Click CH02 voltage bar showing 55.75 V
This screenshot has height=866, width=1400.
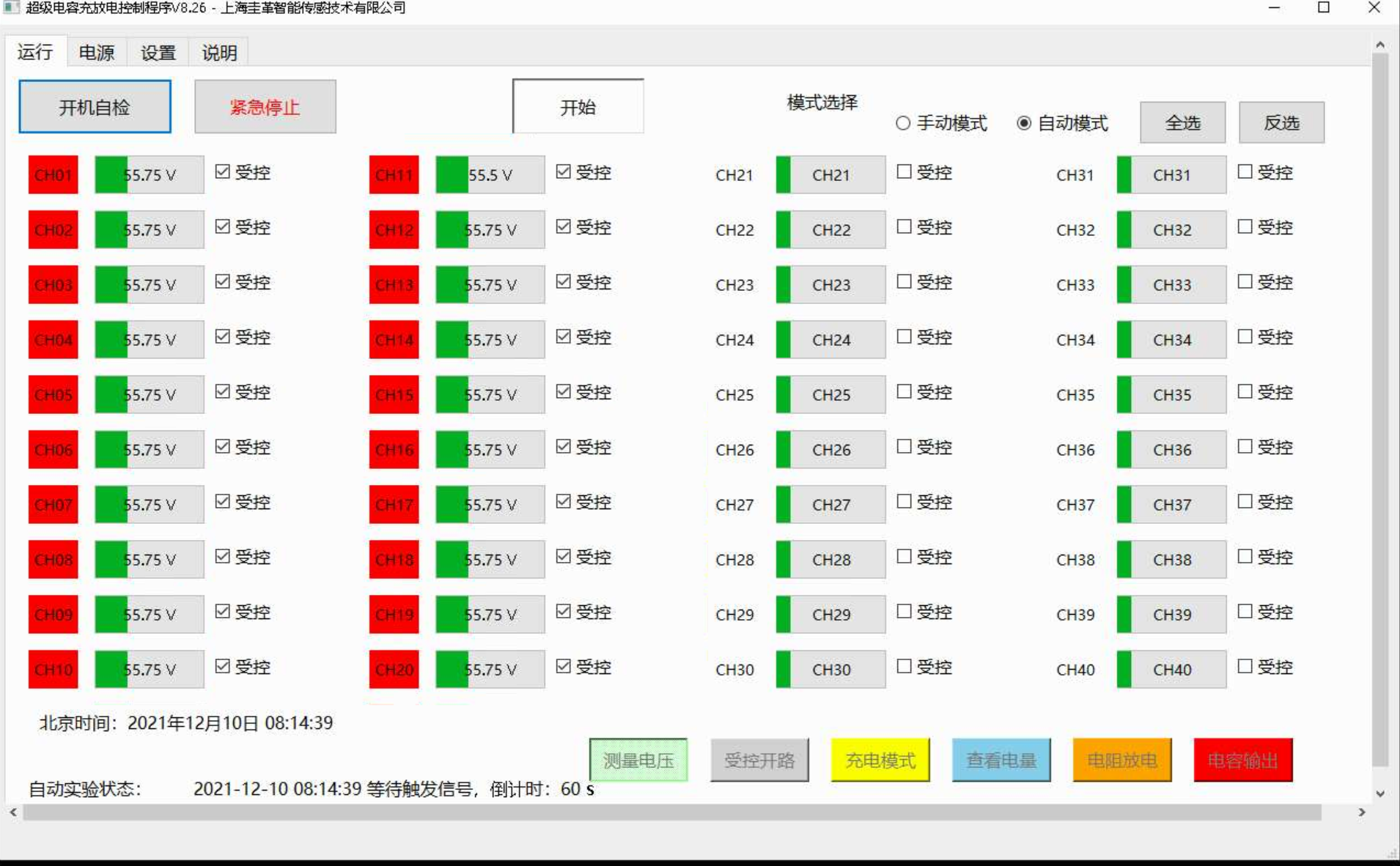pyautogui.click(x=150, y=230)
